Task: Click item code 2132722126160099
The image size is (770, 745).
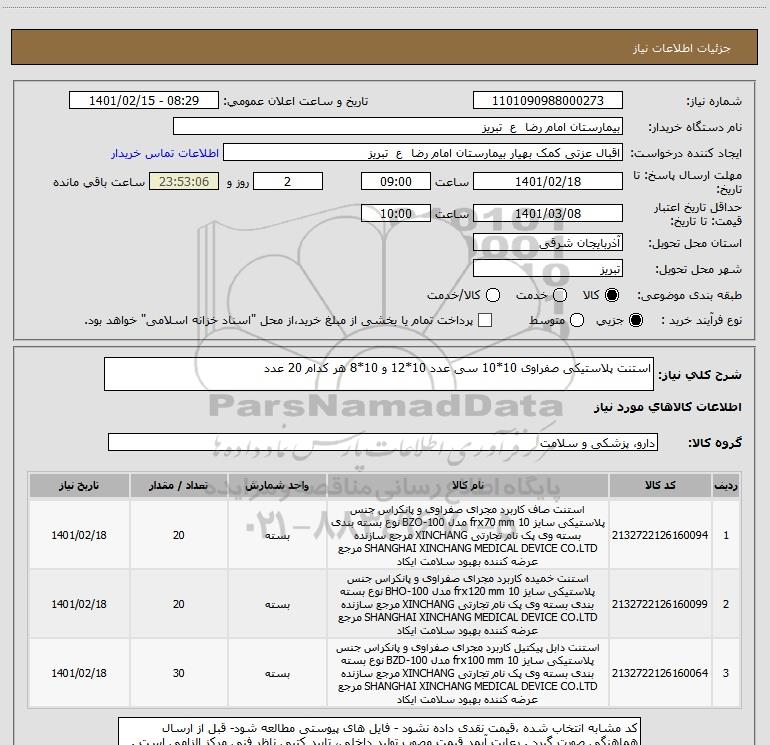Action: (660, 604)
